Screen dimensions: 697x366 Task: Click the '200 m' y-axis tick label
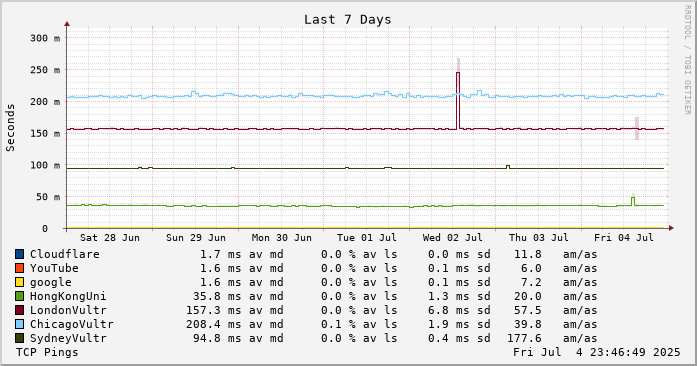tap(45, 102)
